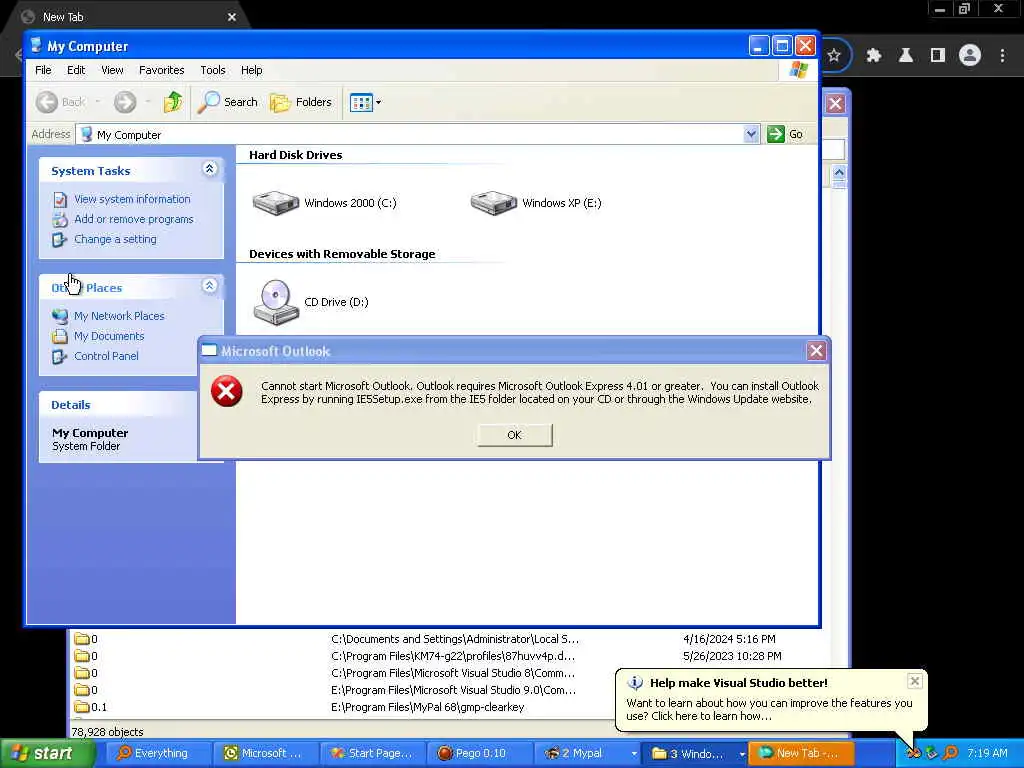Click the Control Panel icon
This screenshot has width=1024, height=768.
click(x=60, y=357)
